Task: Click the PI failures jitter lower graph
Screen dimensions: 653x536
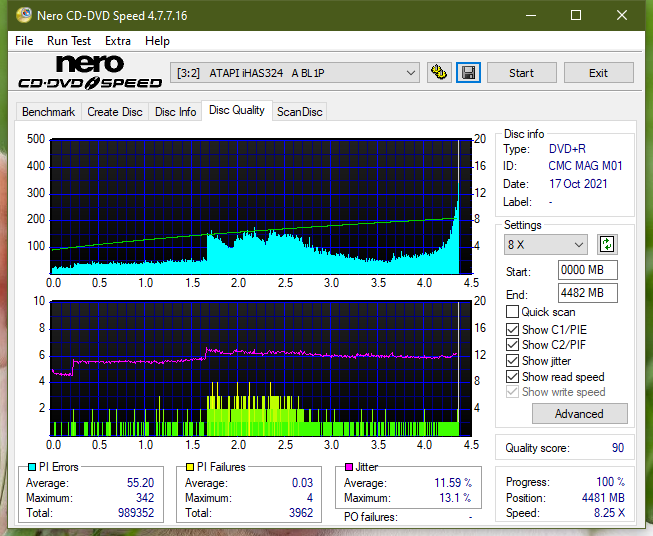Action: pos(261,368)
